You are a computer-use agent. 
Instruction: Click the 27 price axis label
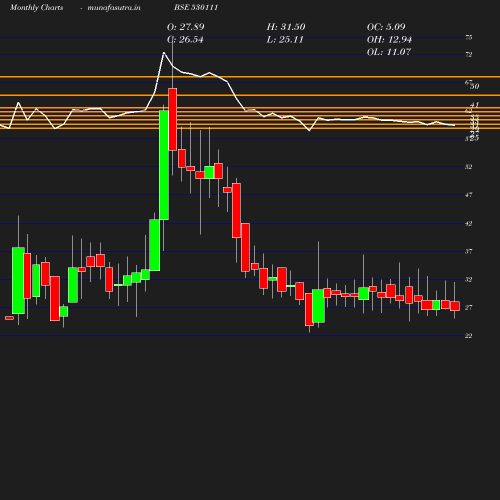pos(469,307)
